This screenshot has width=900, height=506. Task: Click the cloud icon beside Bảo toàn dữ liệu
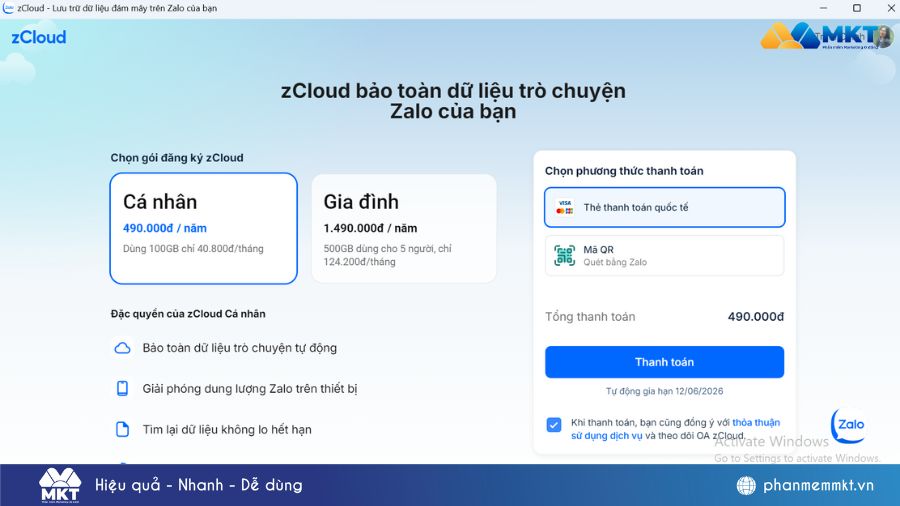122,348
